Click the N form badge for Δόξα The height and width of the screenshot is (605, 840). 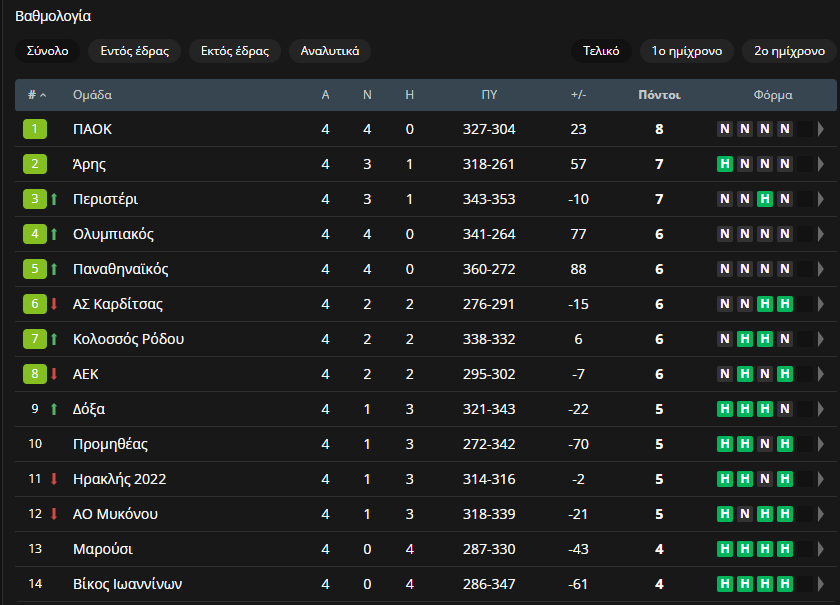click(785, 409)
